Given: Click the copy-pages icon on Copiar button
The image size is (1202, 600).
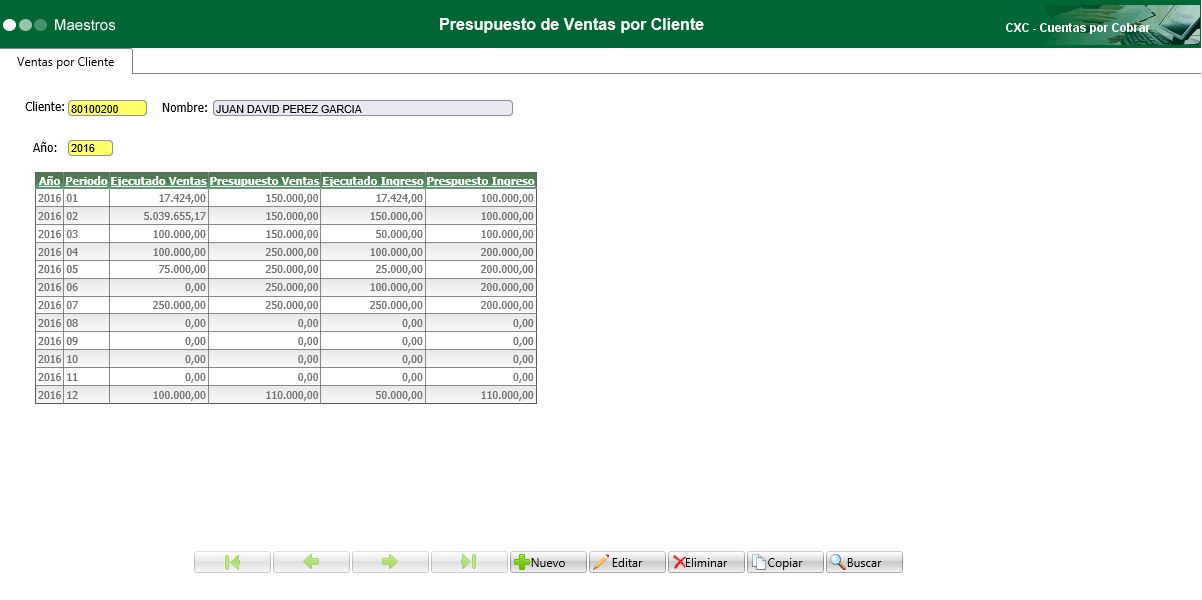Looking at the screenshot, I should tap(760, 561).
